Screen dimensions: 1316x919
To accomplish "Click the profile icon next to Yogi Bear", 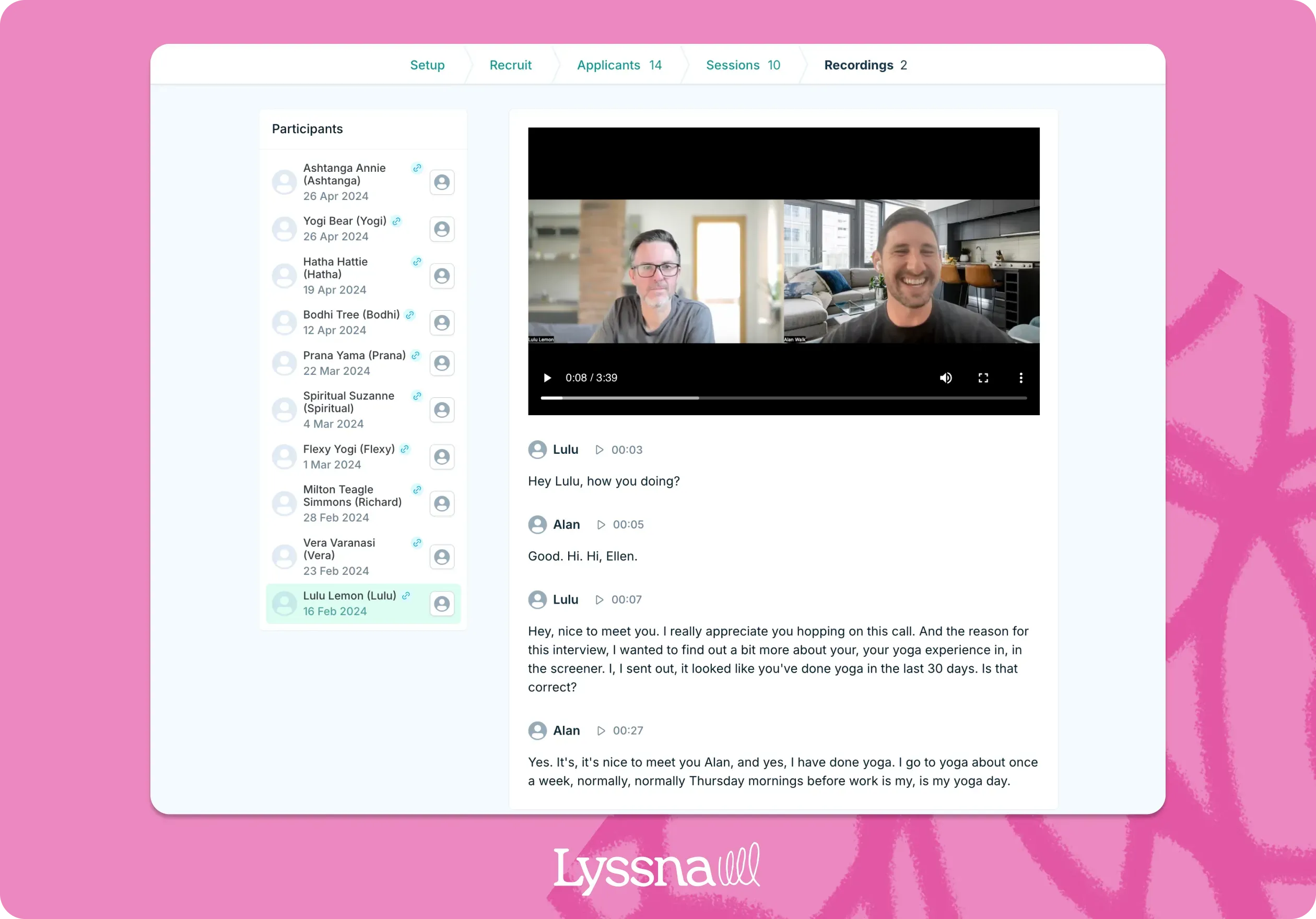I will pos(442,229).
